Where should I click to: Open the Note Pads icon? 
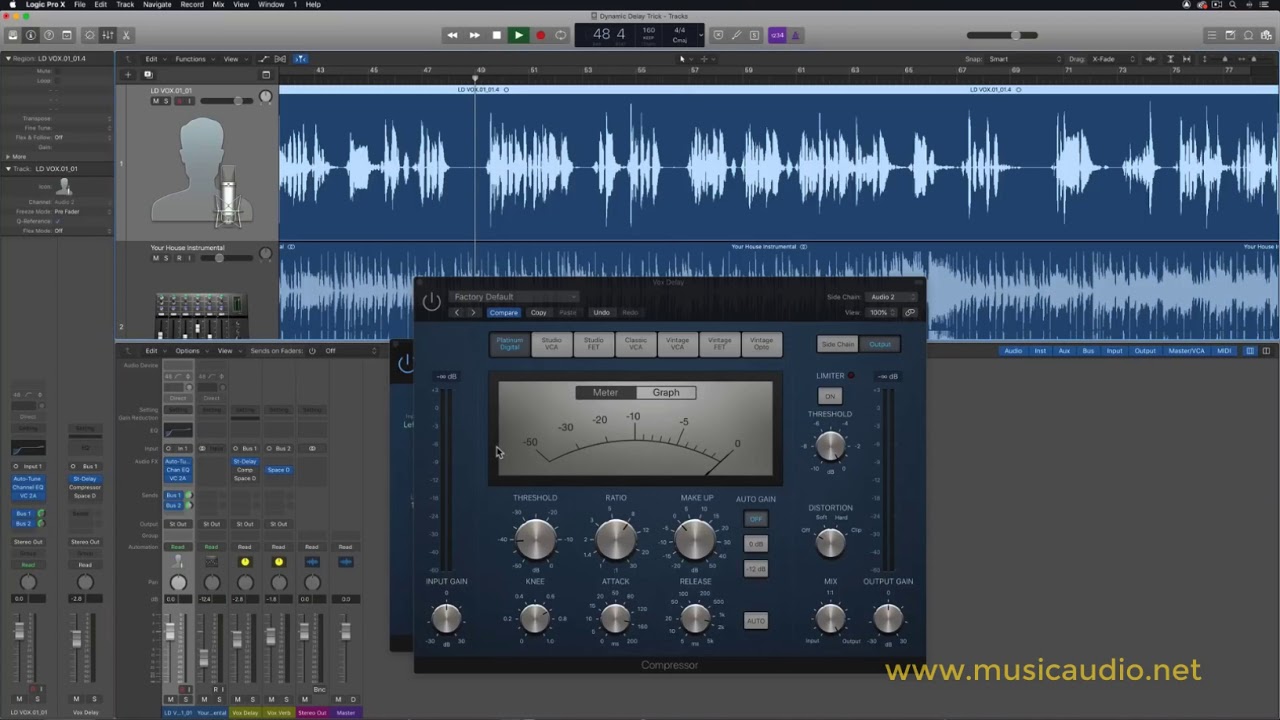tap(1230, 35)
